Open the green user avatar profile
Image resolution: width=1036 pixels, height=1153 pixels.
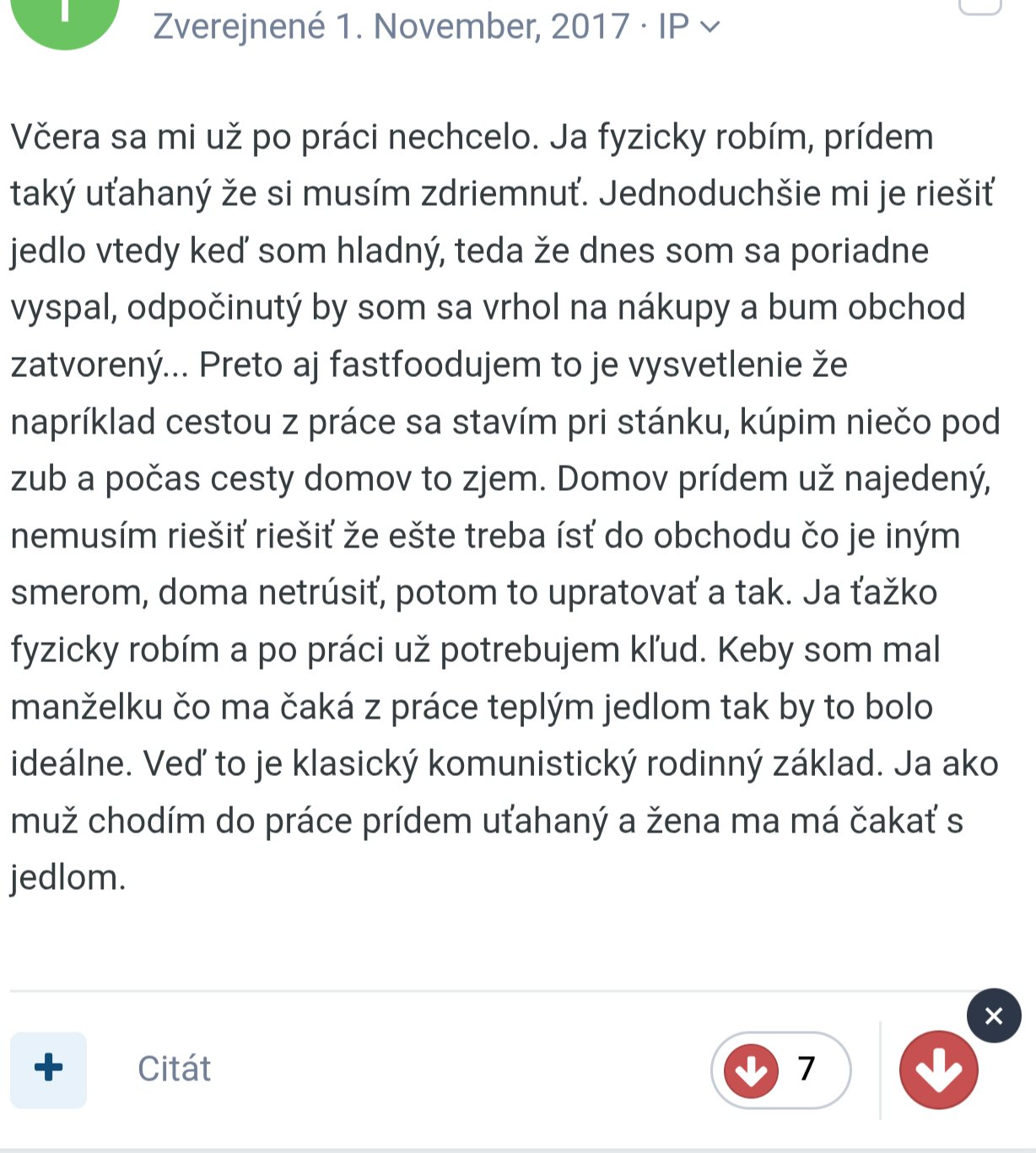coord(65,17)
